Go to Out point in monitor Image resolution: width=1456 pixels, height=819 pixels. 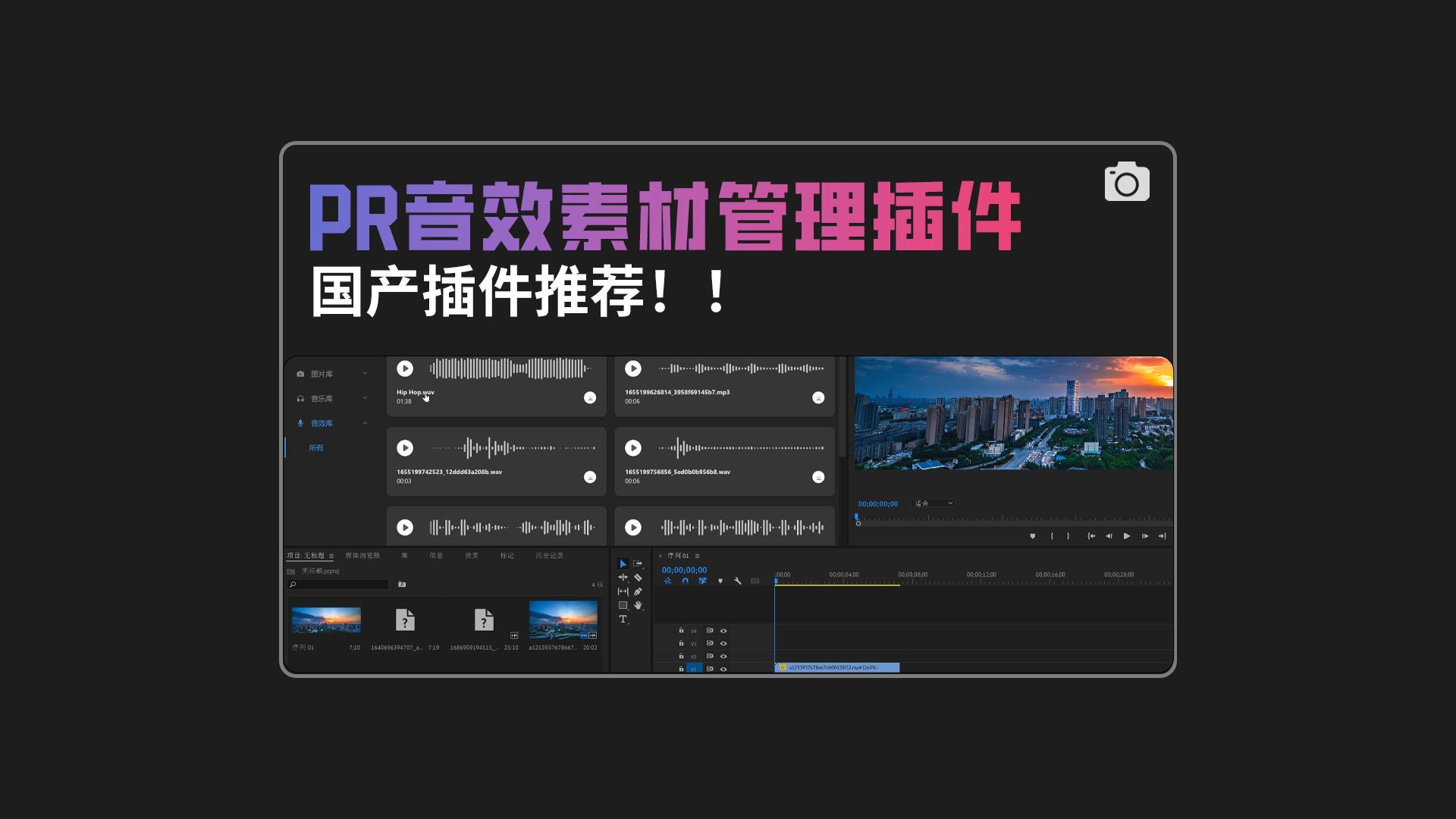[x=1163, y=536]
